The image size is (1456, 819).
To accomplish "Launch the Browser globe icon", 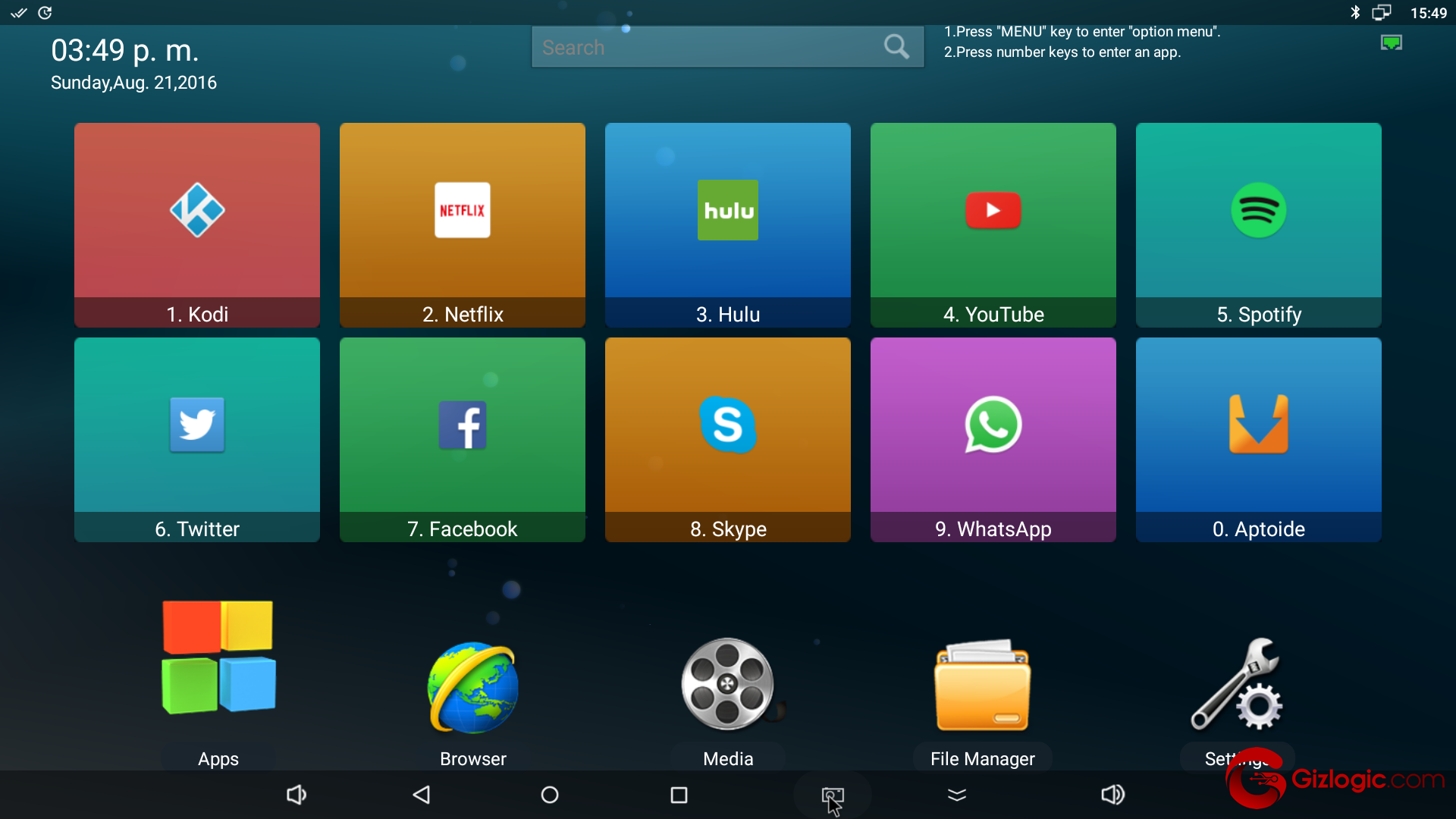I will [x=473, y=687].
